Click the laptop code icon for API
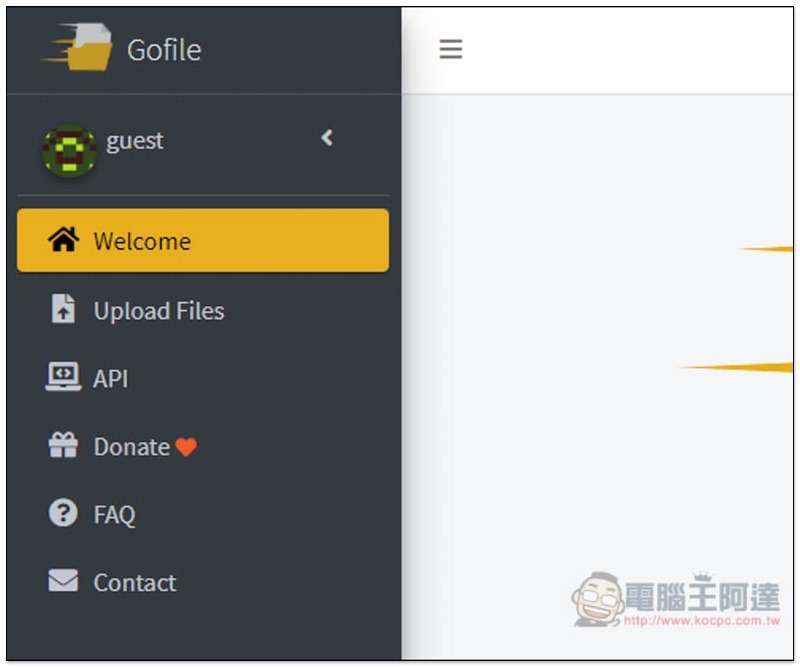Screen dimensions: 800x668 click(63, 377)
